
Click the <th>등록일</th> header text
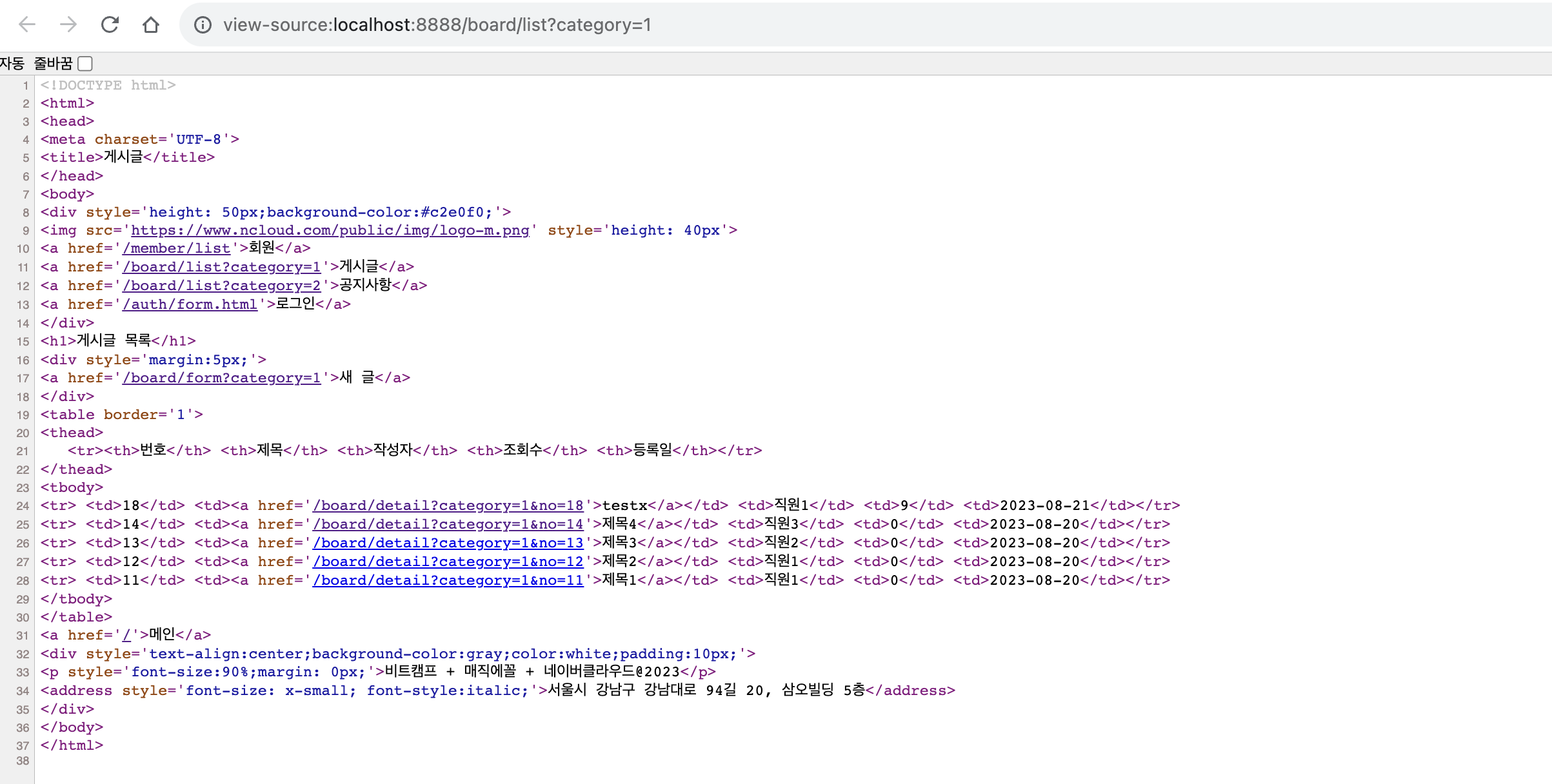657,451
